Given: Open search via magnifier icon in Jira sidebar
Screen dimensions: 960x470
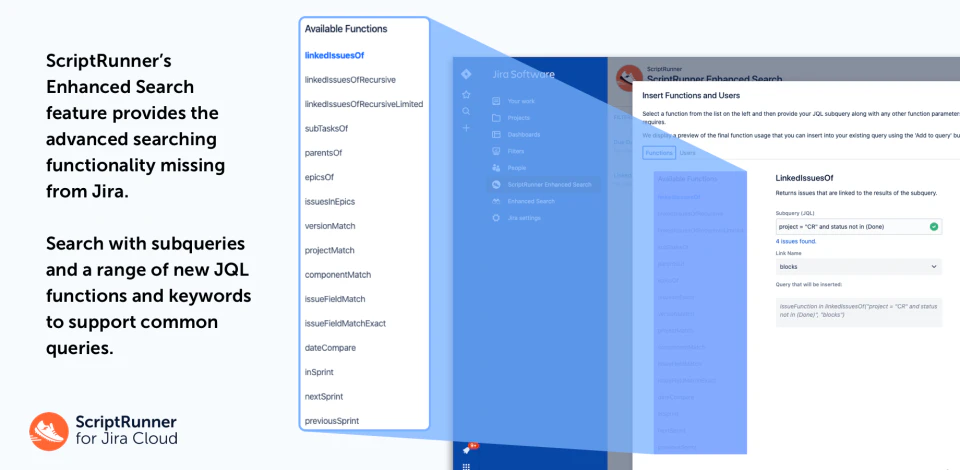Looking at the screenshot, I should coord(466,111).
